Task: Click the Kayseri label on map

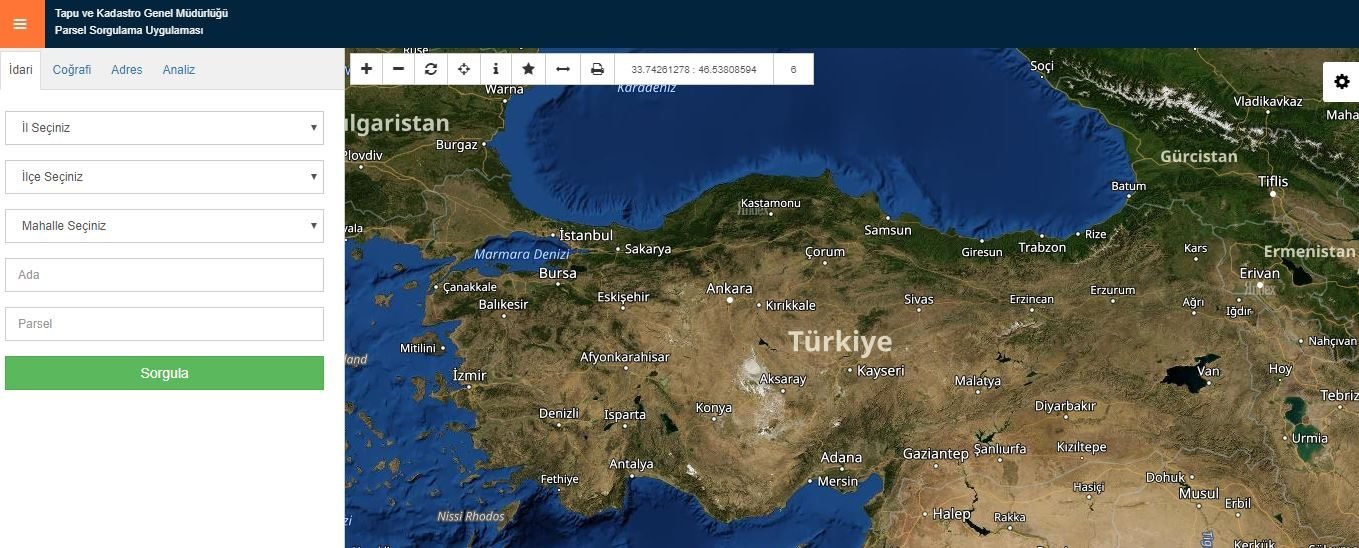Action: coord(881,370)
